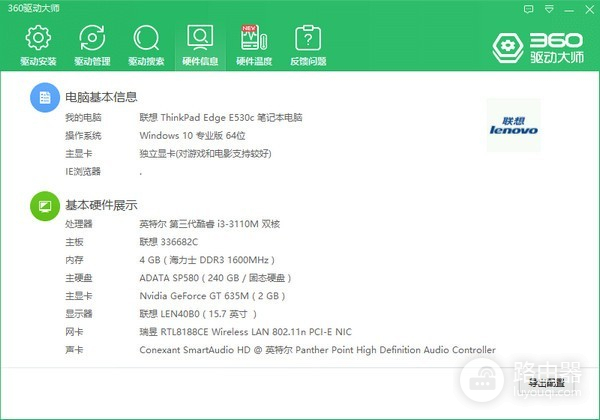Click the 电脑基本信息 heading

[x=101, y=97]
